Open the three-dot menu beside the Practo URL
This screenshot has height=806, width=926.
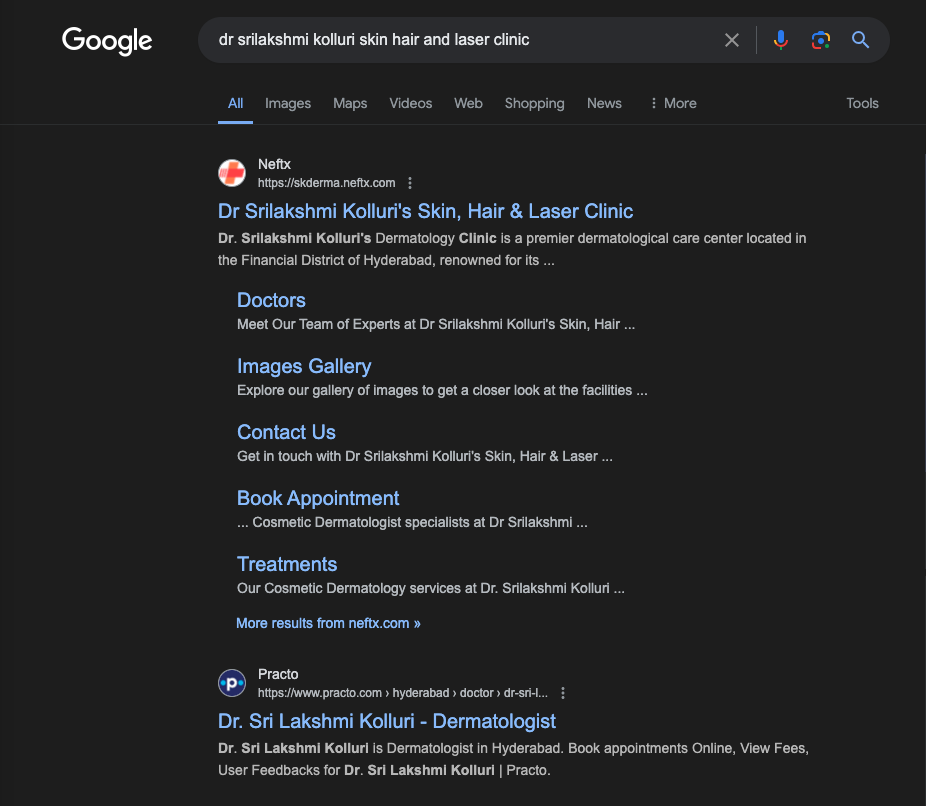(x=563, y=693)
